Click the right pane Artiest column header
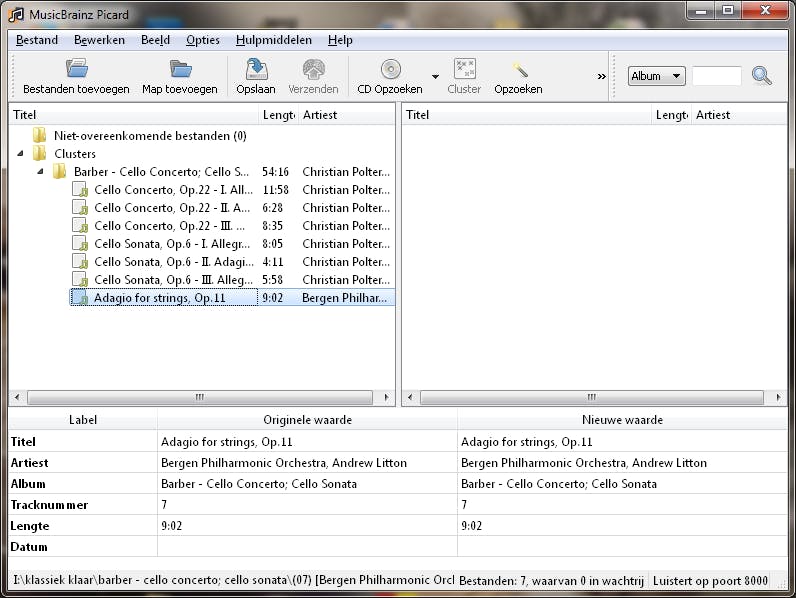 coord(740,115)
